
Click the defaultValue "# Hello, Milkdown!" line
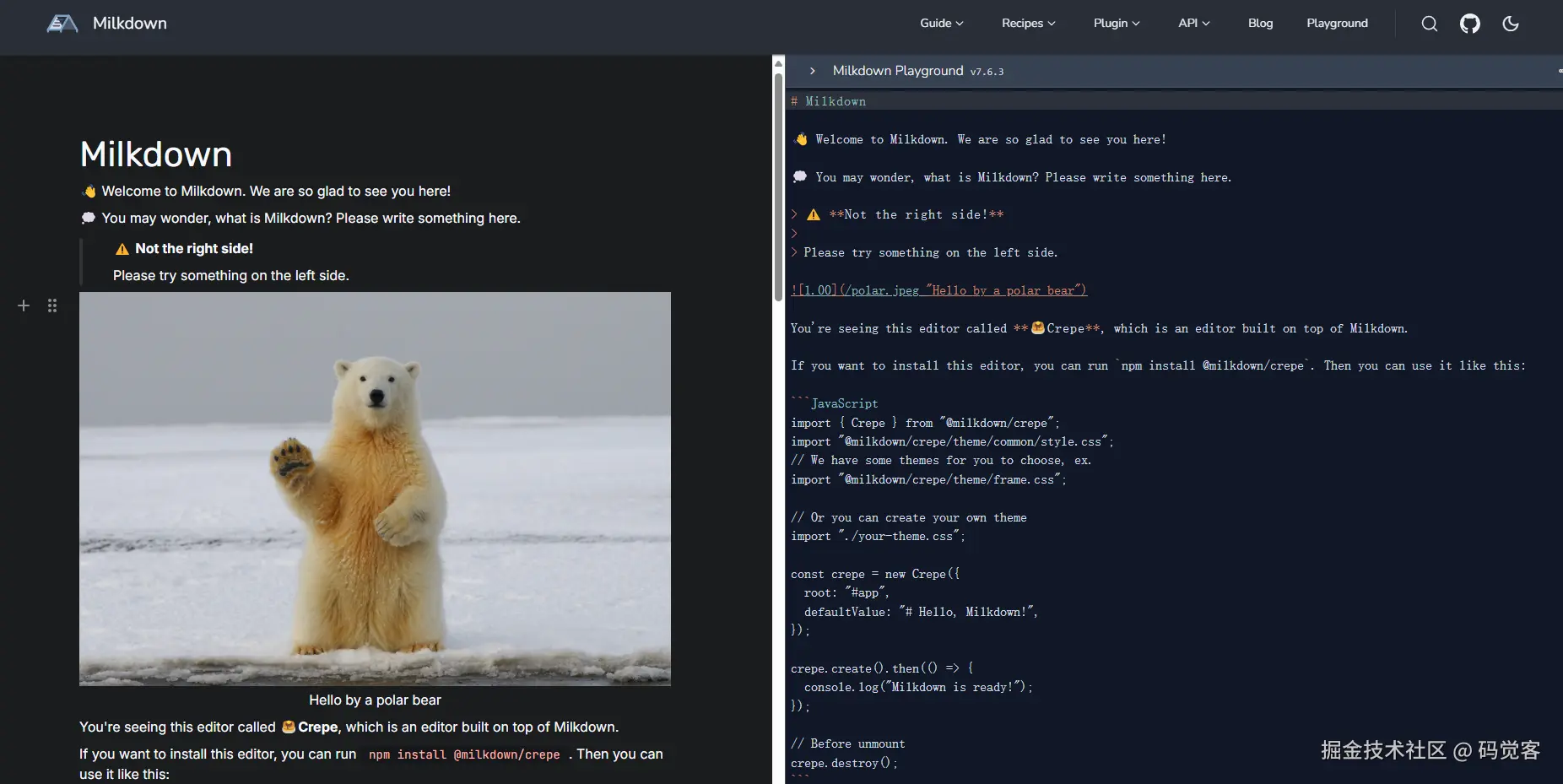pyautogui.click(x=921, y=612)
